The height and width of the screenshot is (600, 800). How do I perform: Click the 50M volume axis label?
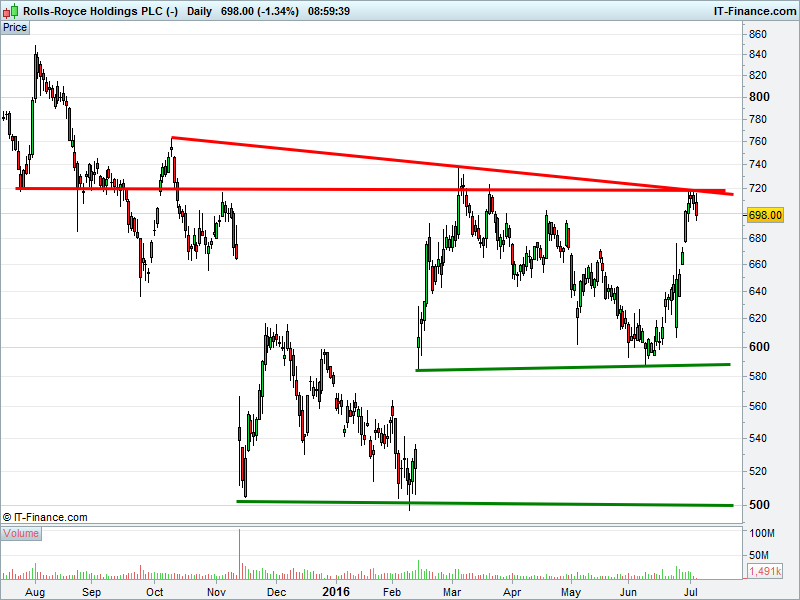759,555
